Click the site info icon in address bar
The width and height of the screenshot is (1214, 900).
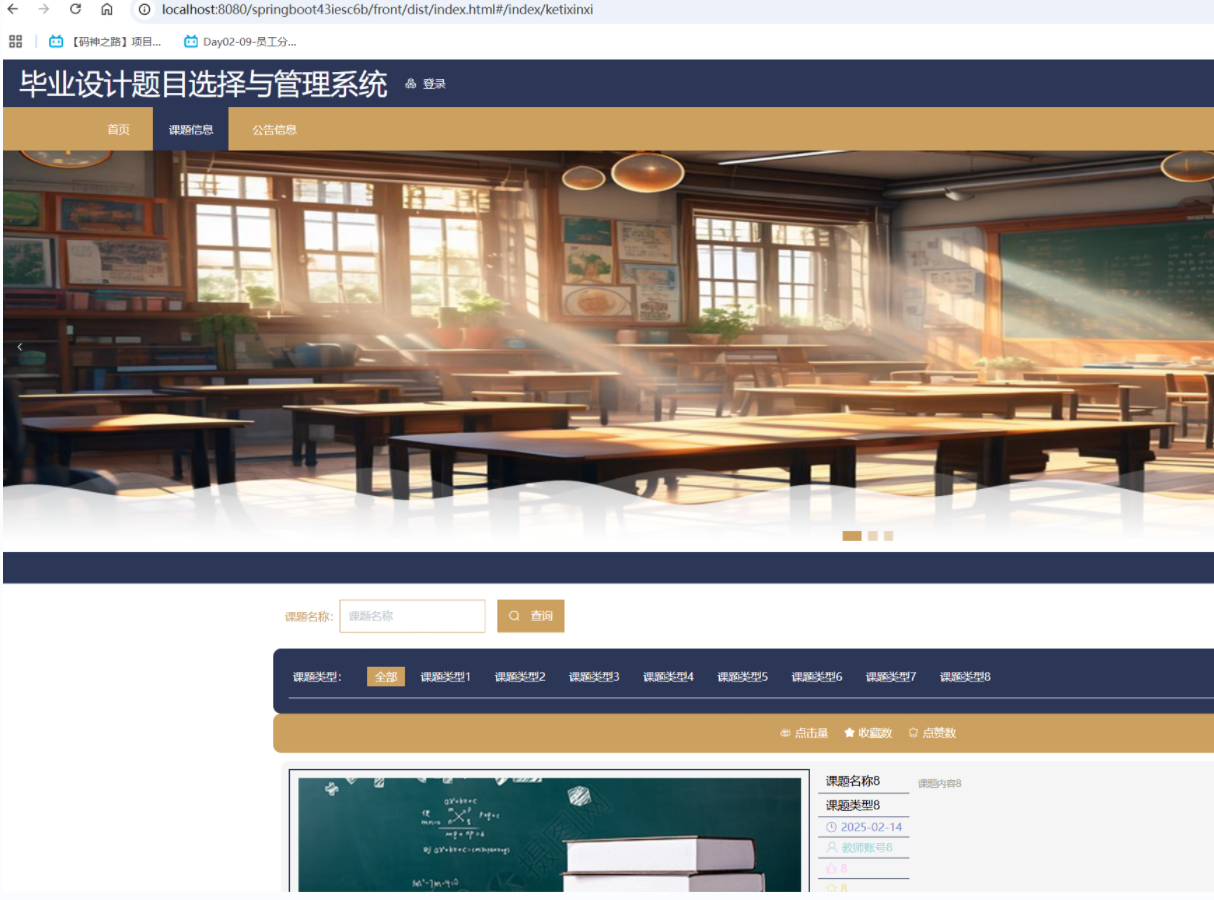(145, 9)
